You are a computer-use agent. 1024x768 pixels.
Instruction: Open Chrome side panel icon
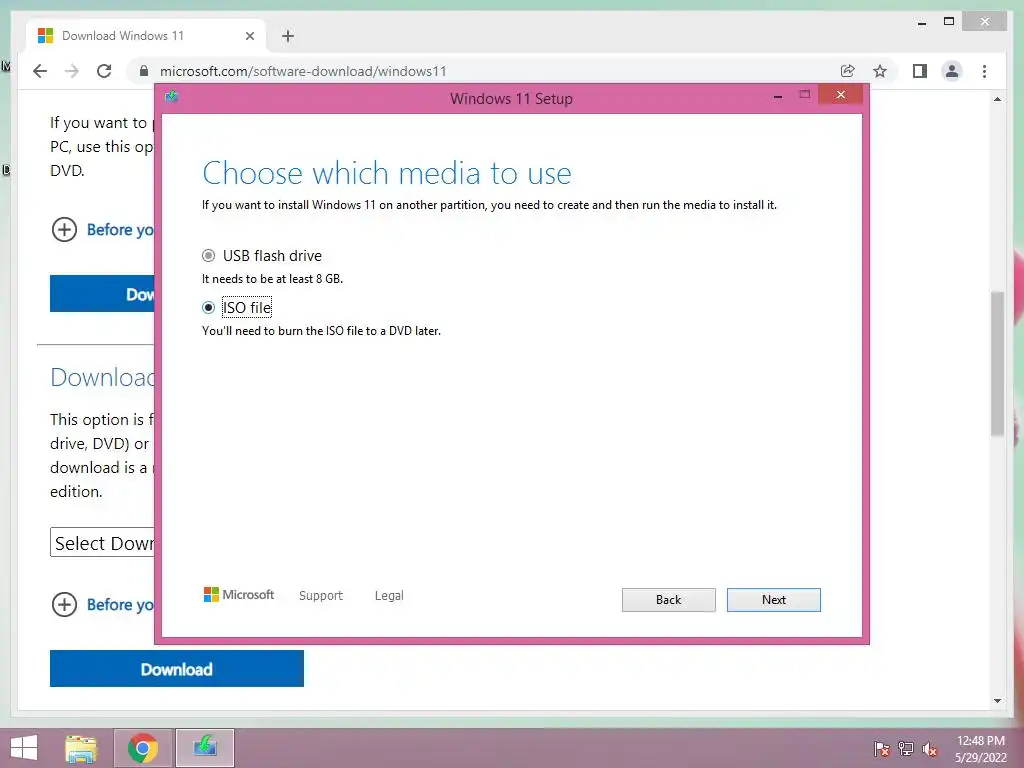920,71
